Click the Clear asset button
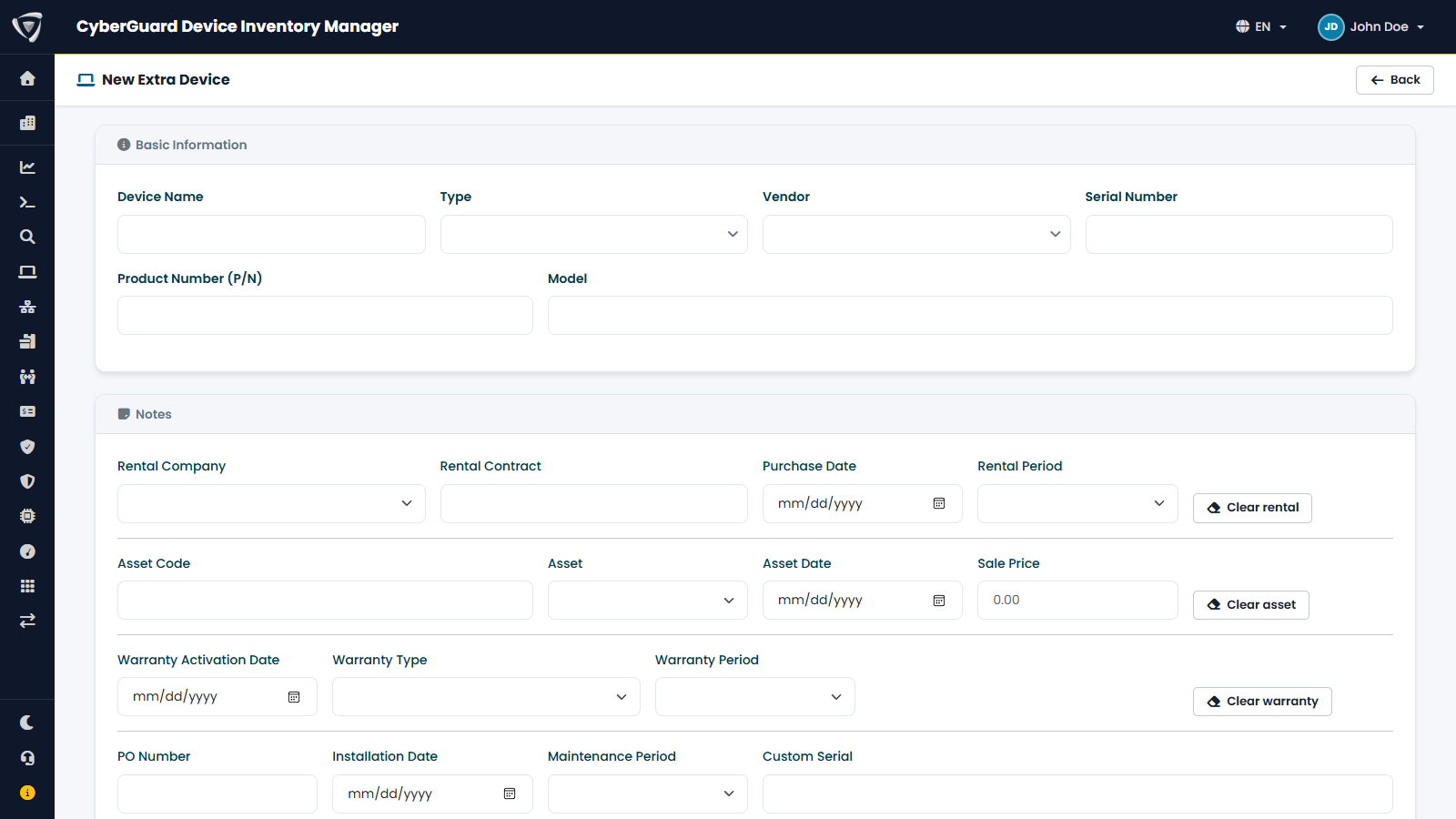This screenshot has width=1456, height=819. tap(1251, 605)
